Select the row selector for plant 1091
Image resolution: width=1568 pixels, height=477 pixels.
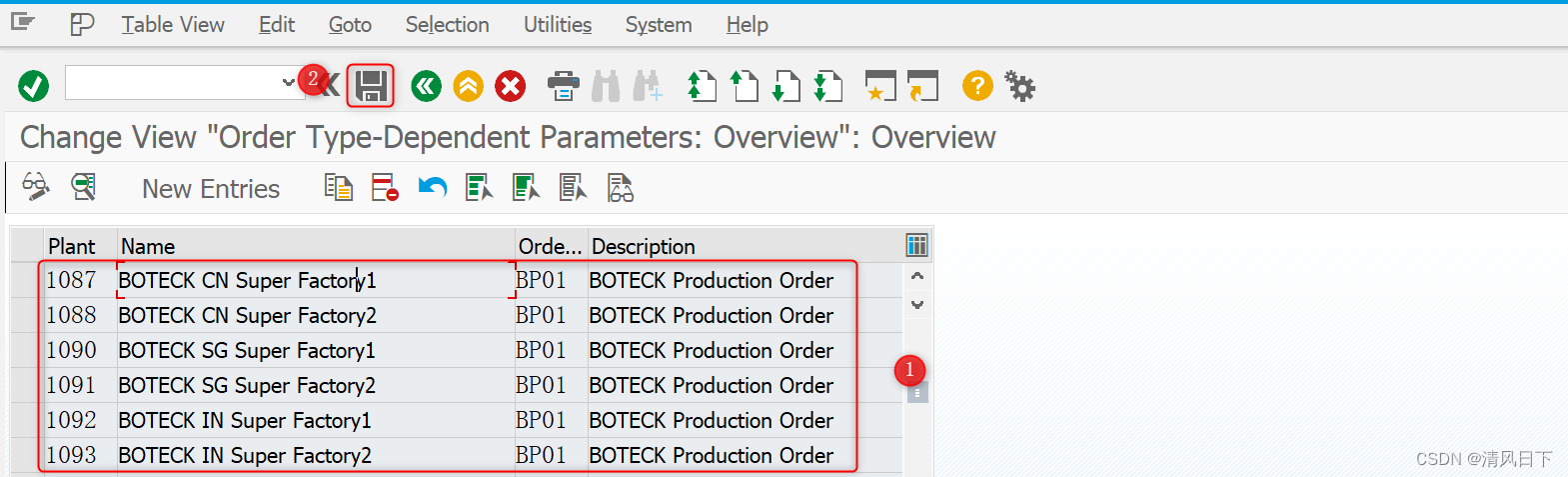click(27, 385)
